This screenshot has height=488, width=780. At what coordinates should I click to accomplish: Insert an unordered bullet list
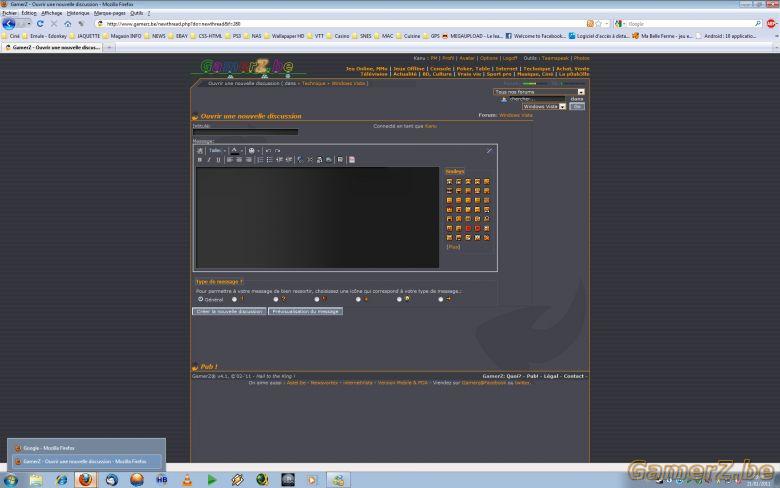270,160
